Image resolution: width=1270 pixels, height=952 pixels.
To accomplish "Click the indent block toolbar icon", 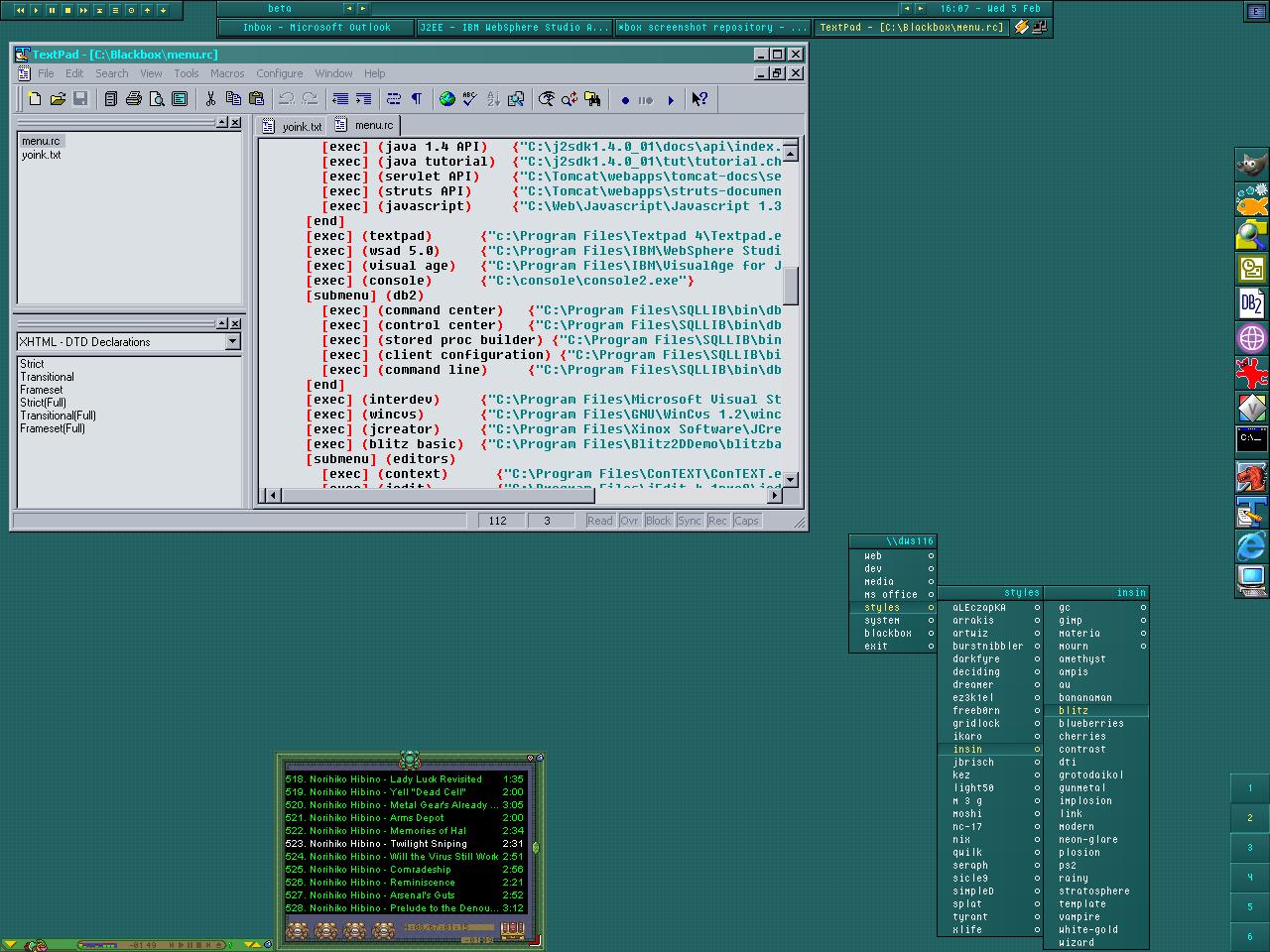I will pos(363,99).
